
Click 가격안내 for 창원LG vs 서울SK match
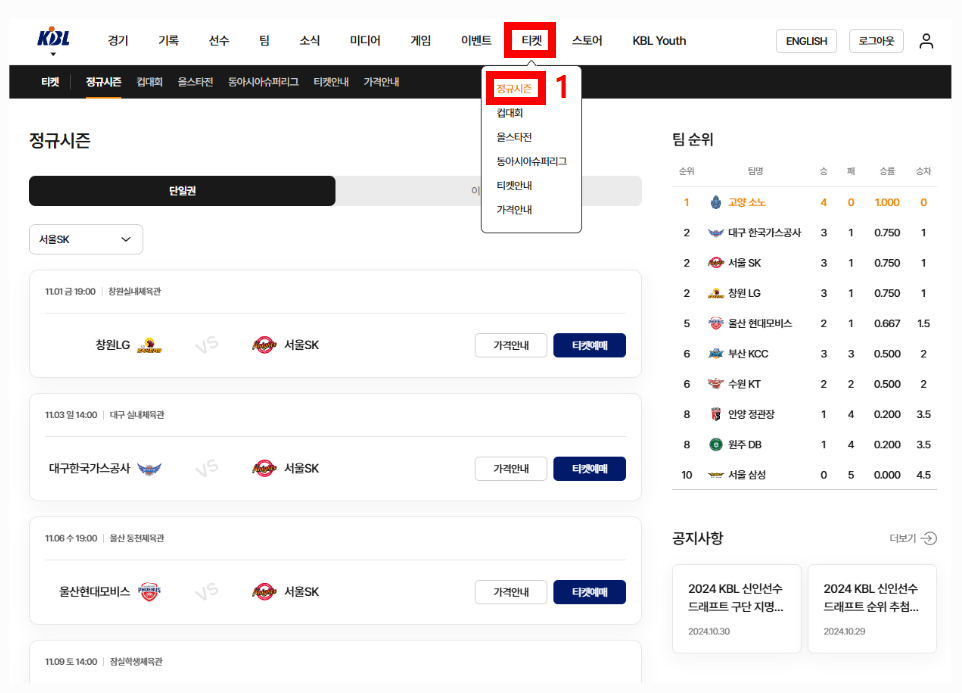511,345
